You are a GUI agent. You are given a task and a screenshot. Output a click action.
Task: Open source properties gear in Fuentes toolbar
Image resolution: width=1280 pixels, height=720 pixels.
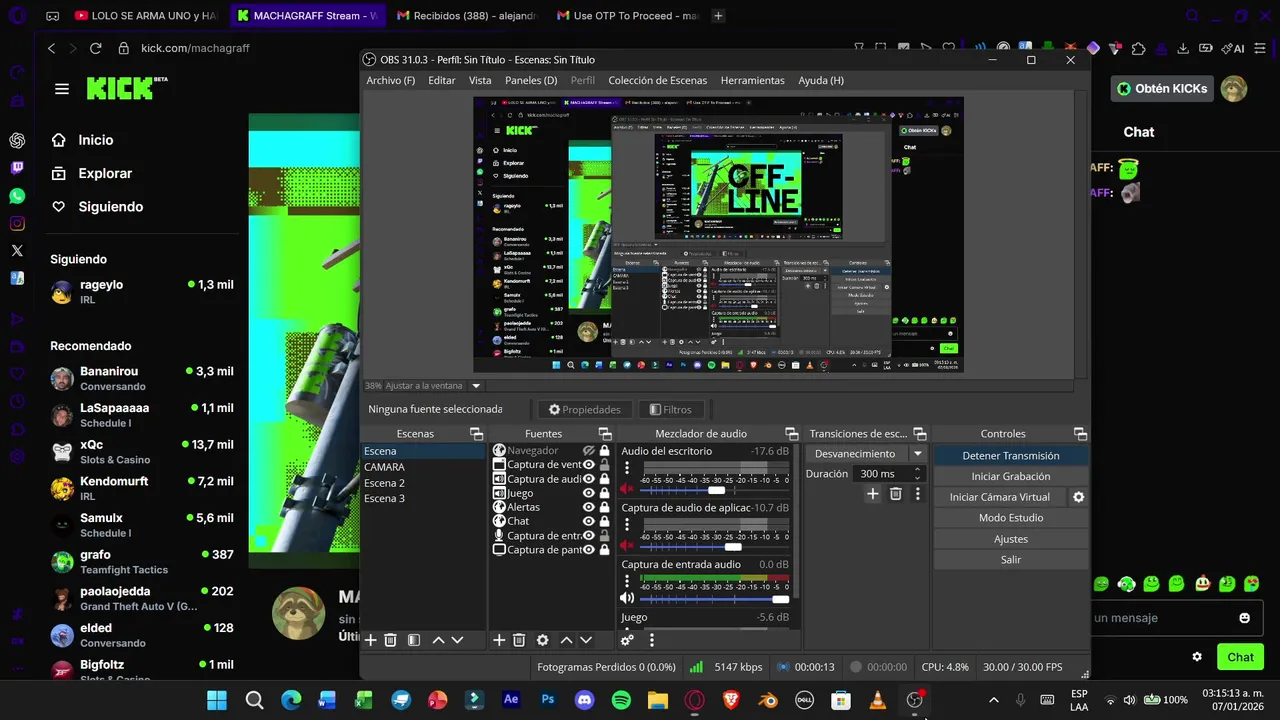[x=543, y=640]
